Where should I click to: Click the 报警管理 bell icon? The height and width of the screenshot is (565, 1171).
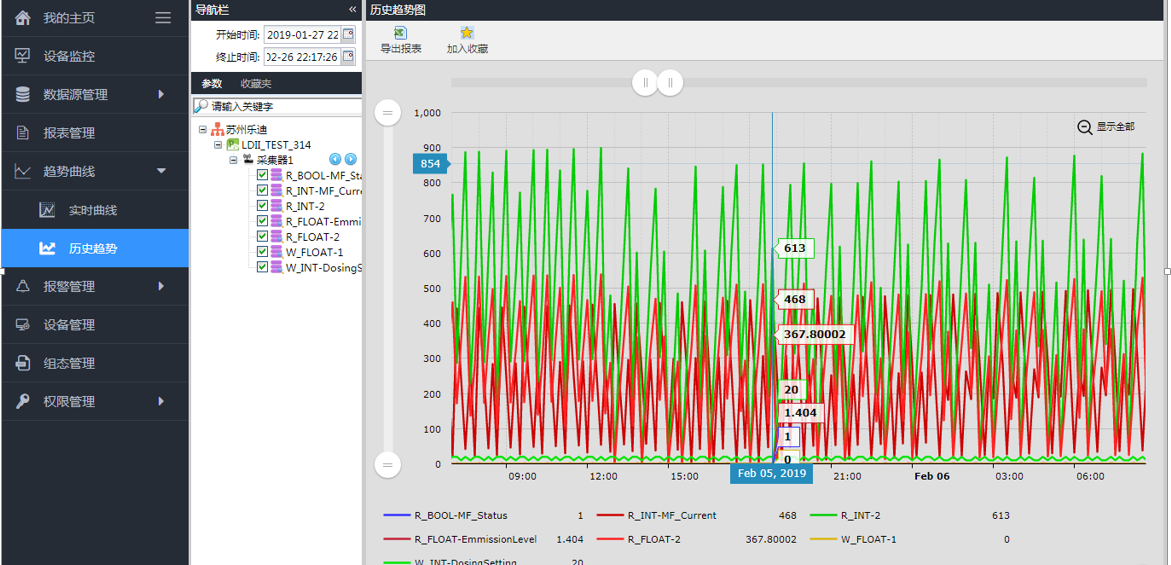23,287
